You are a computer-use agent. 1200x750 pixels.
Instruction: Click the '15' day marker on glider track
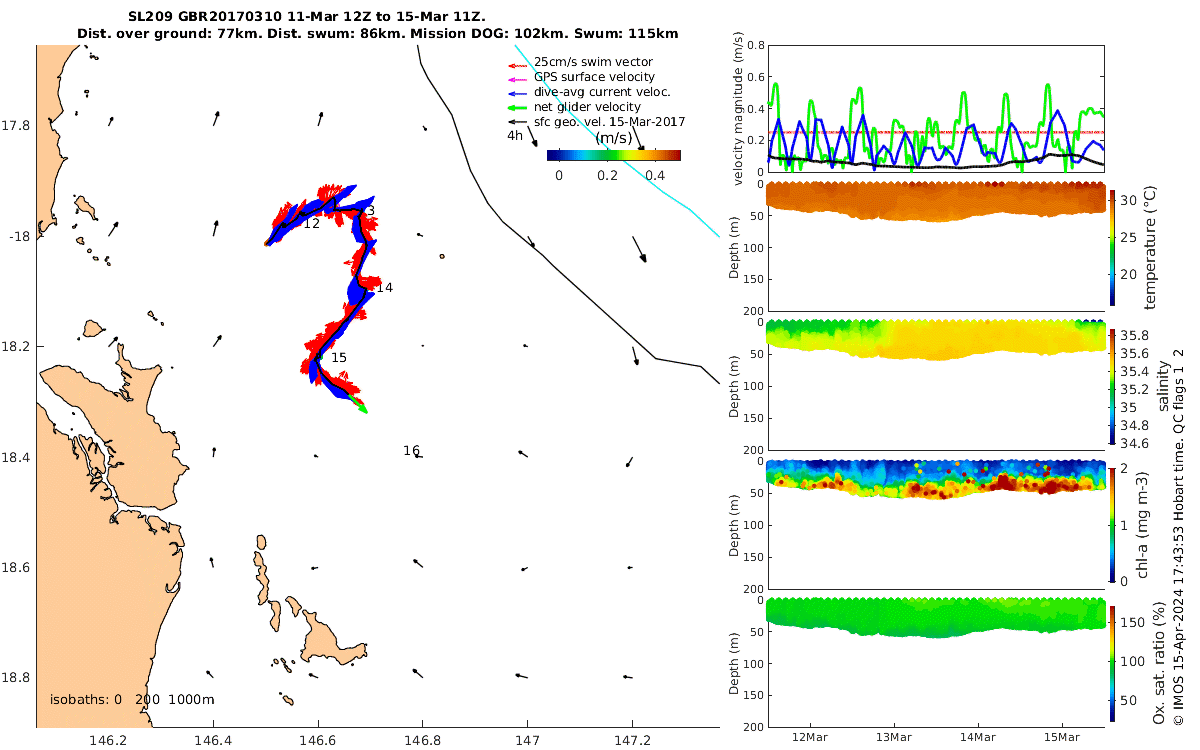click(x=339, y=357)
